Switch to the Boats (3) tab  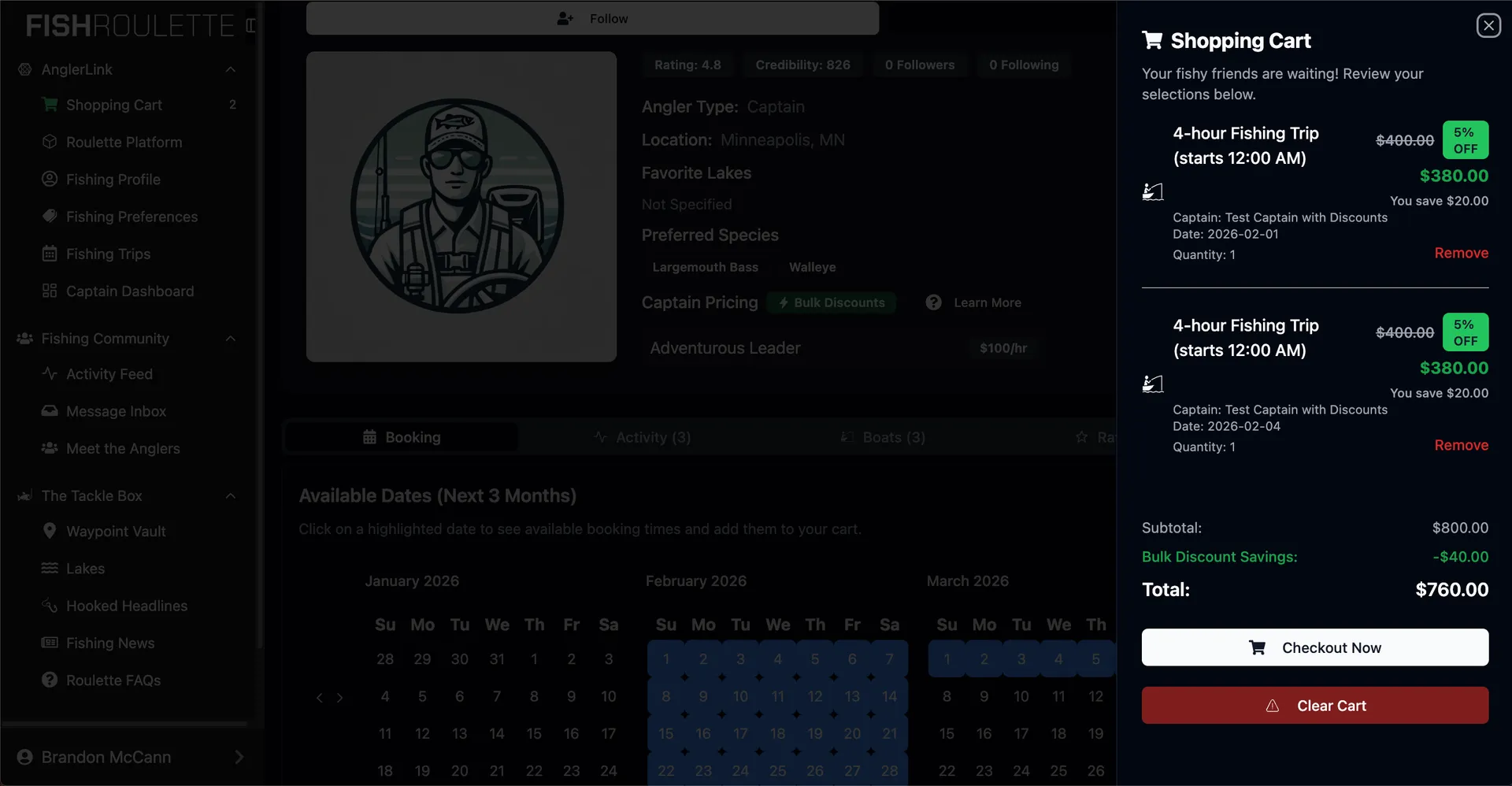click(x=883, y=437)
